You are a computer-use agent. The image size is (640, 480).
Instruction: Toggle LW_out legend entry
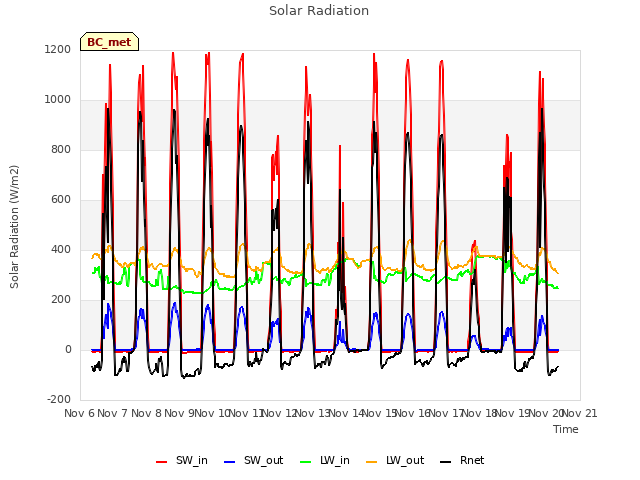pyautogui.click(x=395, y=460)
